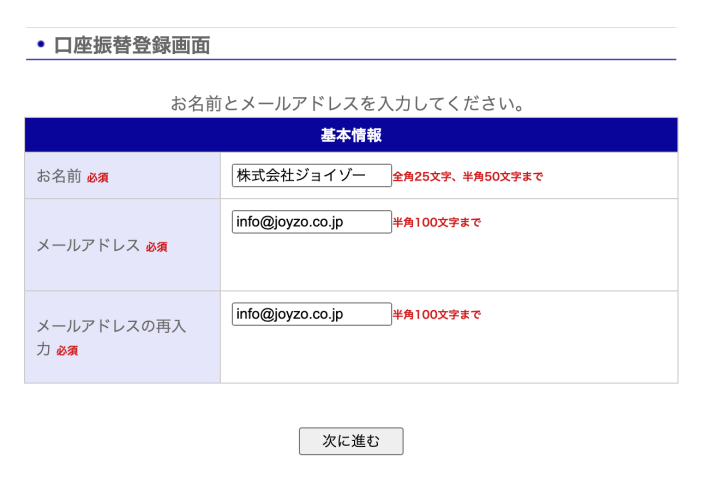Click the 必須 marker beside お名前

tap(97, 178)
